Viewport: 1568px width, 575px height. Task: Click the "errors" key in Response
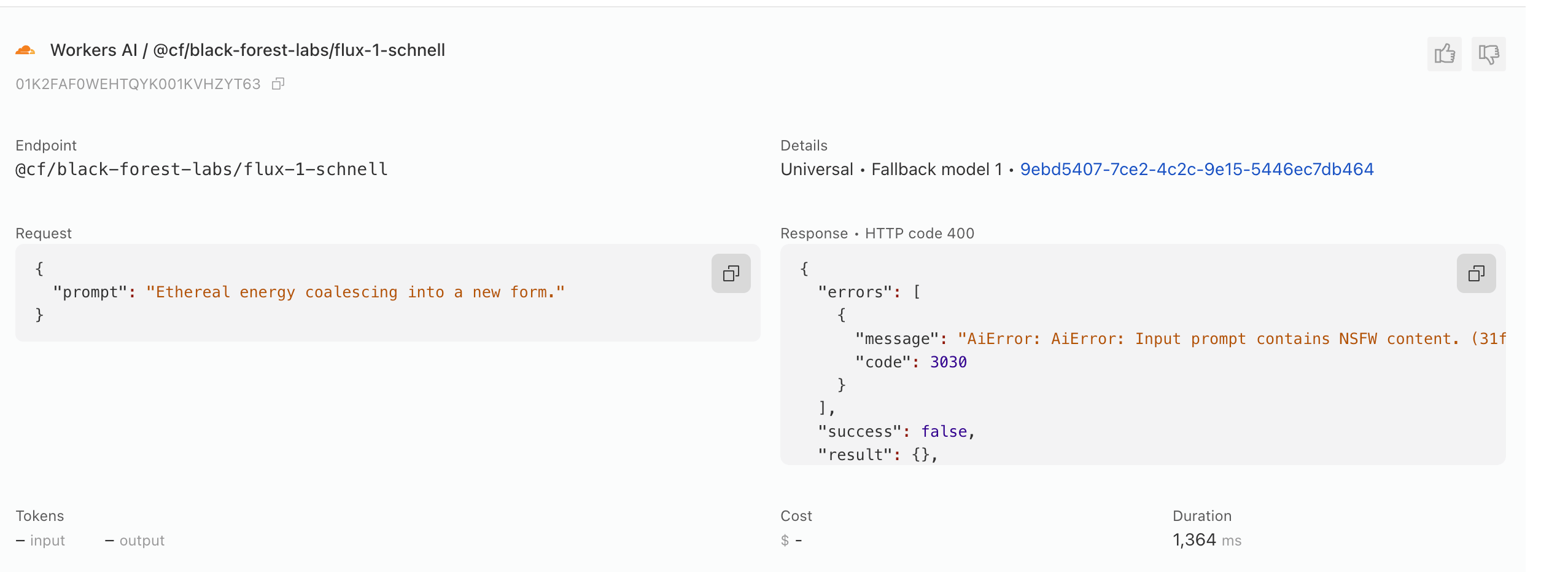point(855,292)
